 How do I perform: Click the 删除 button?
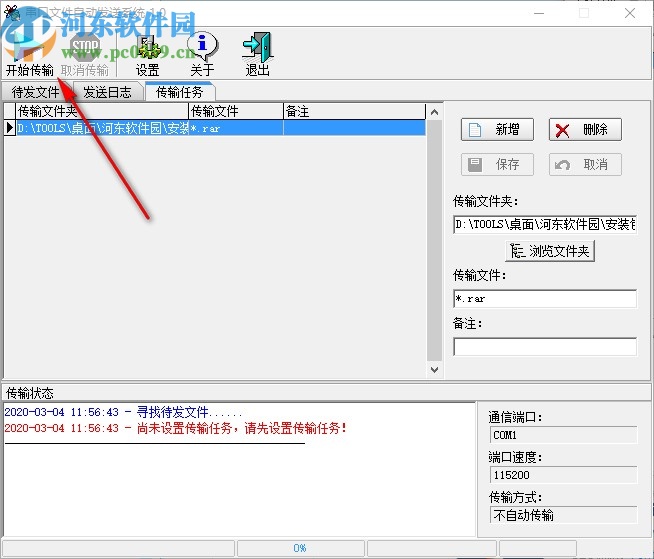[x=585, y=130]
